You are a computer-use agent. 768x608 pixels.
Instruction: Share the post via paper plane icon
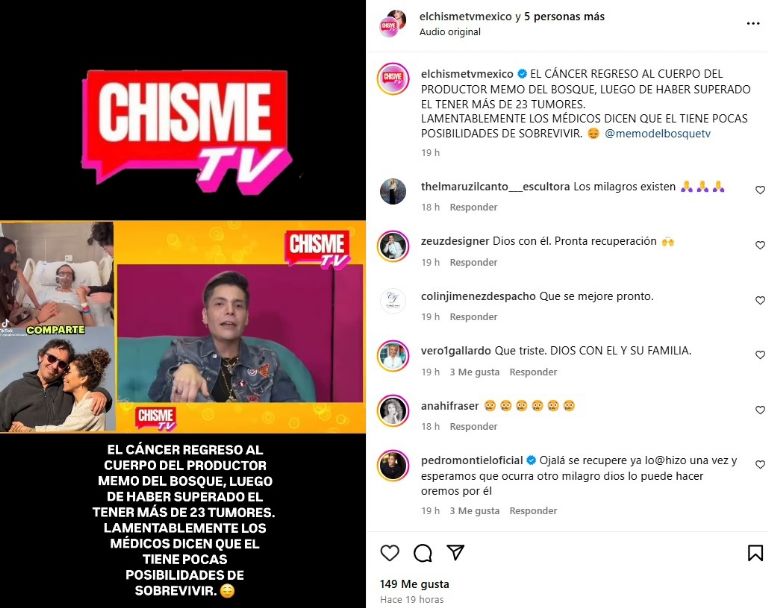[x=456, y=552]
